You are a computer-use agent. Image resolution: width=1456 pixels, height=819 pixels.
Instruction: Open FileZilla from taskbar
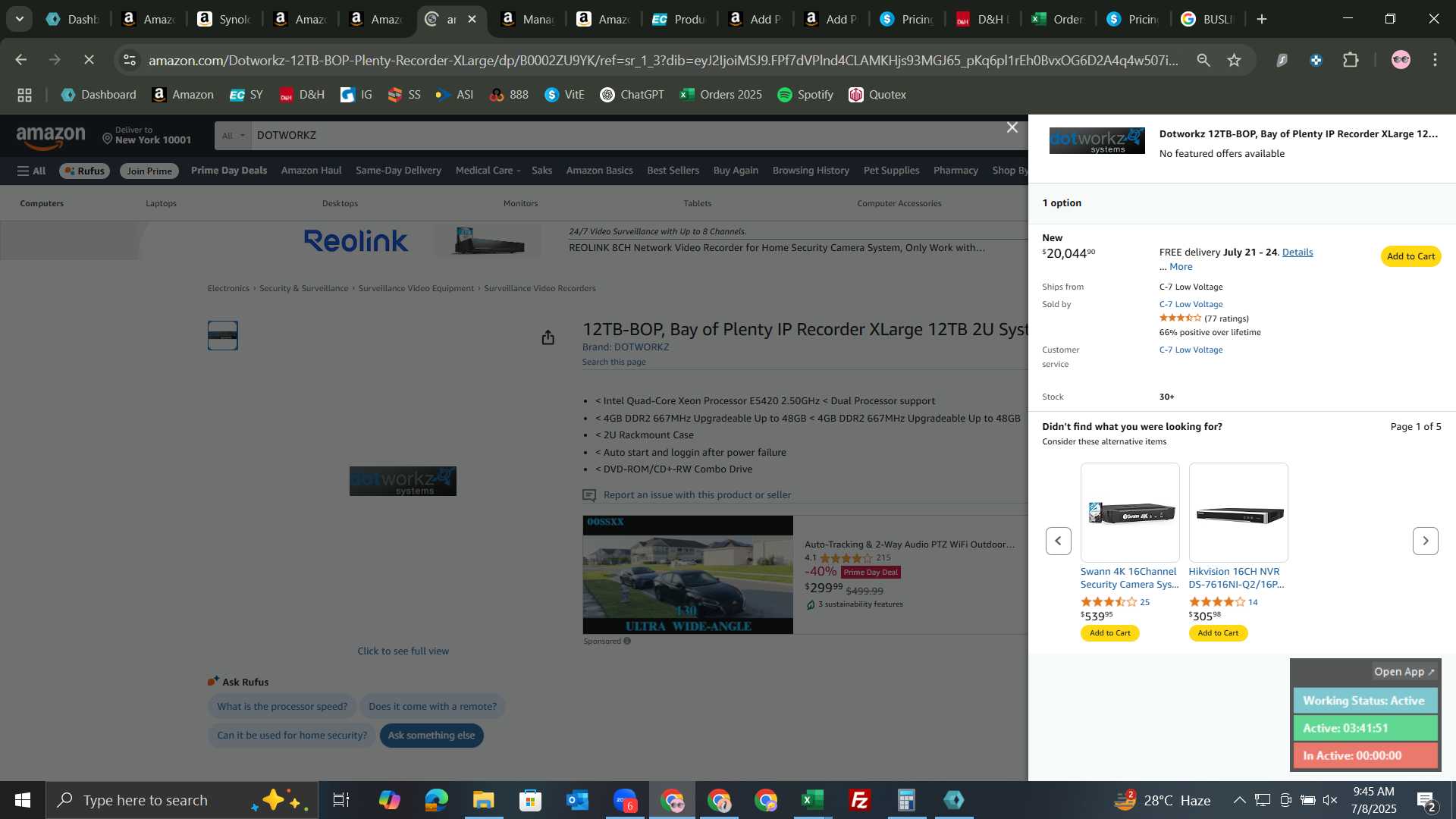(859, 799)
